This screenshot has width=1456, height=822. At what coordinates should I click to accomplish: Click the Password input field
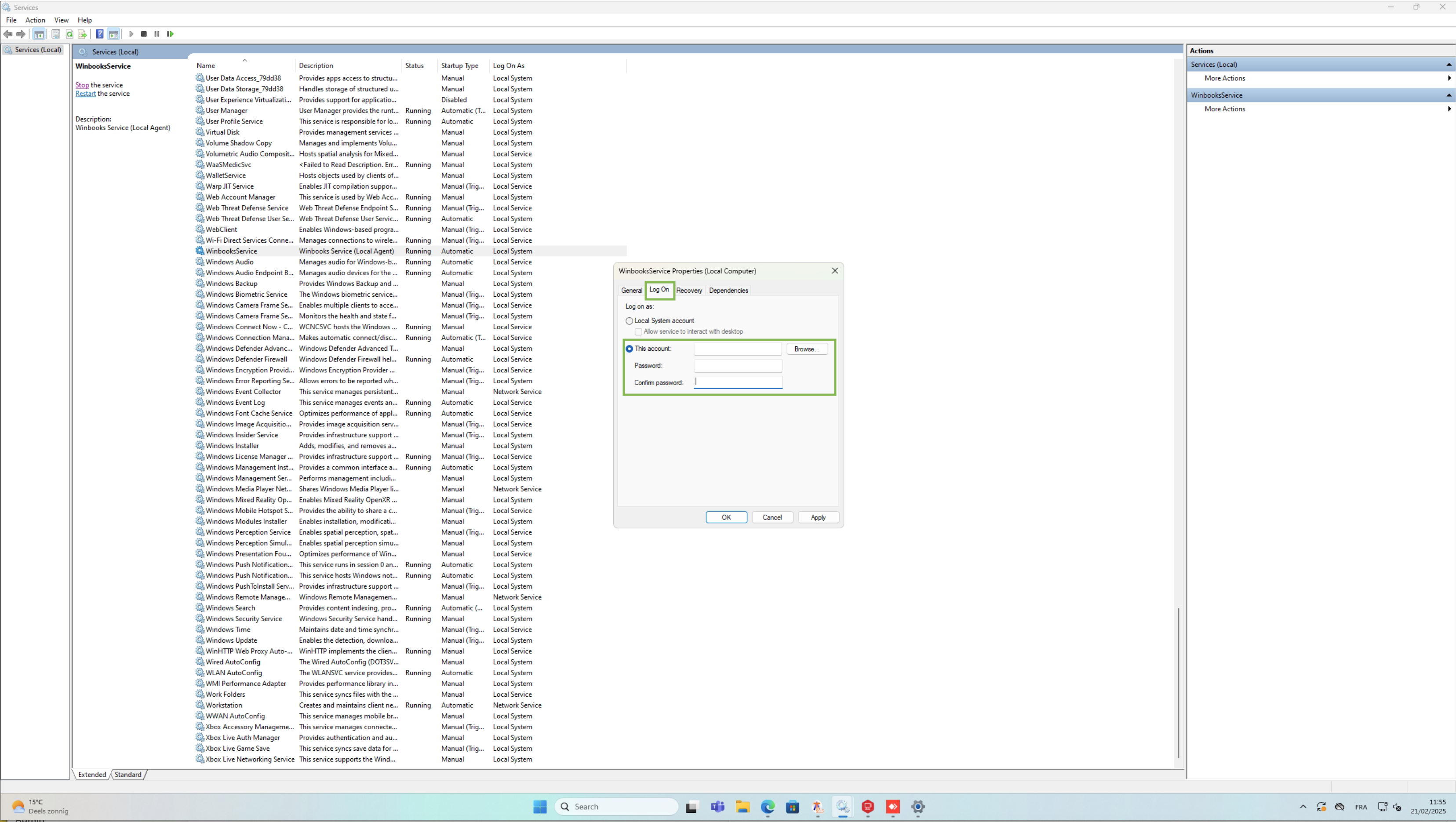[738, 366]
